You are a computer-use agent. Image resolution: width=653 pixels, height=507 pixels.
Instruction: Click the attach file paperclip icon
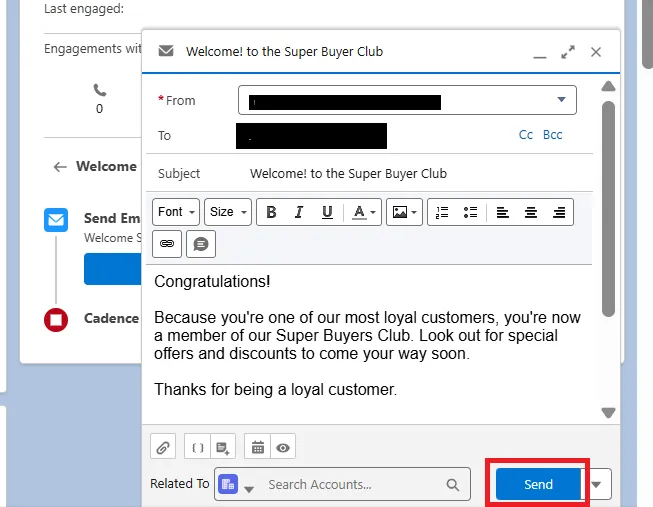pyautogui.click(x=163, y=448)
